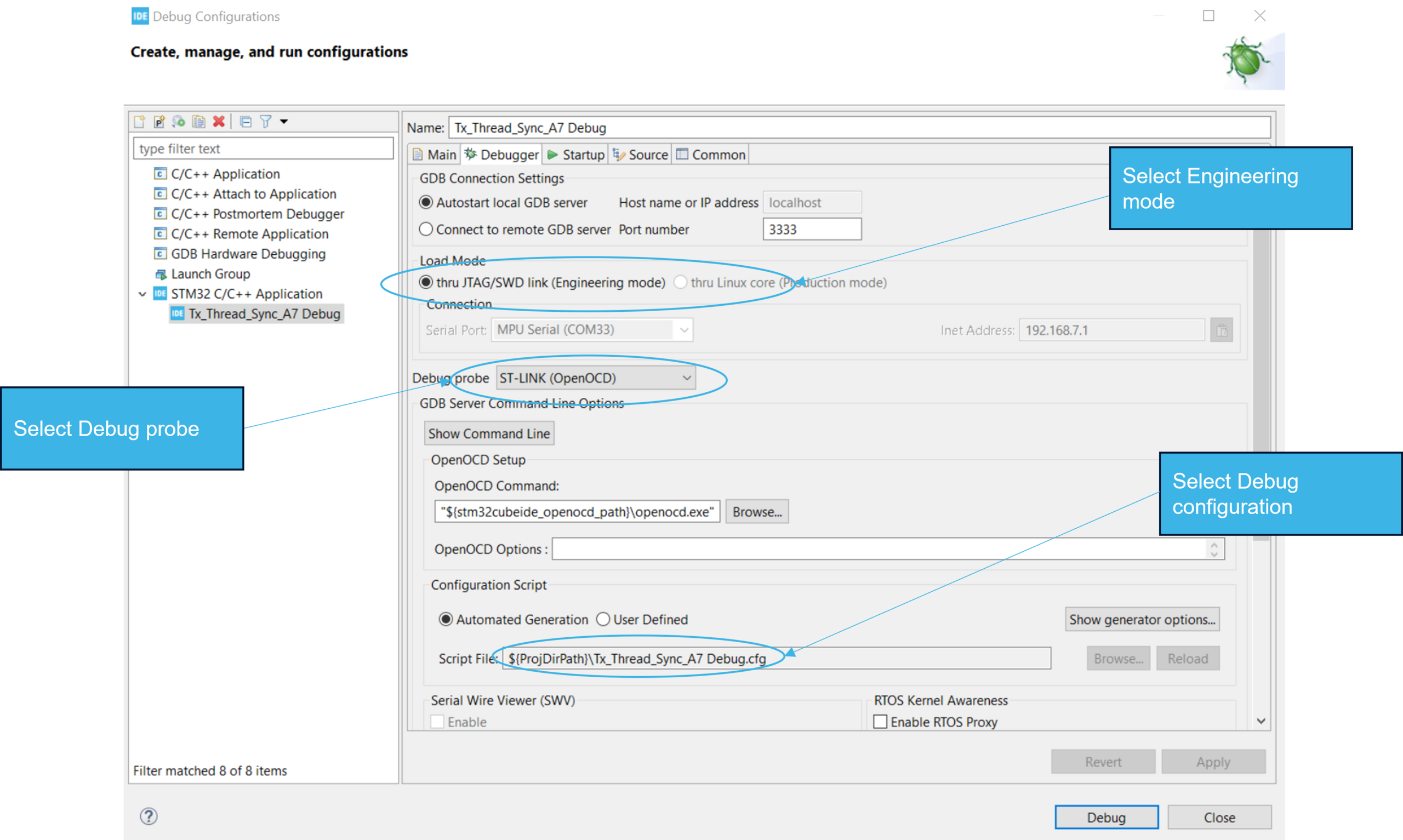Click the localhost host name field
Viewport: 1403px width, 840px height.
click(812, 202)
